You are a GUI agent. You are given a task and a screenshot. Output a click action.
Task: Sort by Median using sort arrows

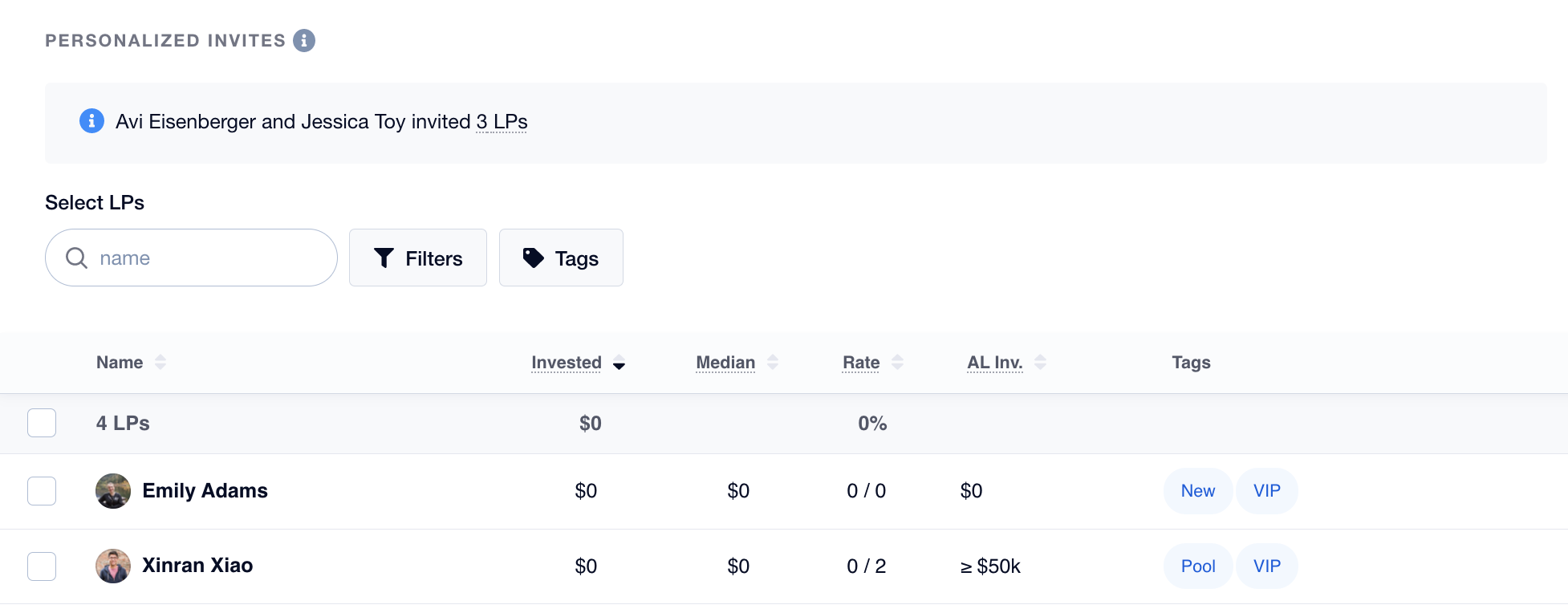tap(773, 363)
